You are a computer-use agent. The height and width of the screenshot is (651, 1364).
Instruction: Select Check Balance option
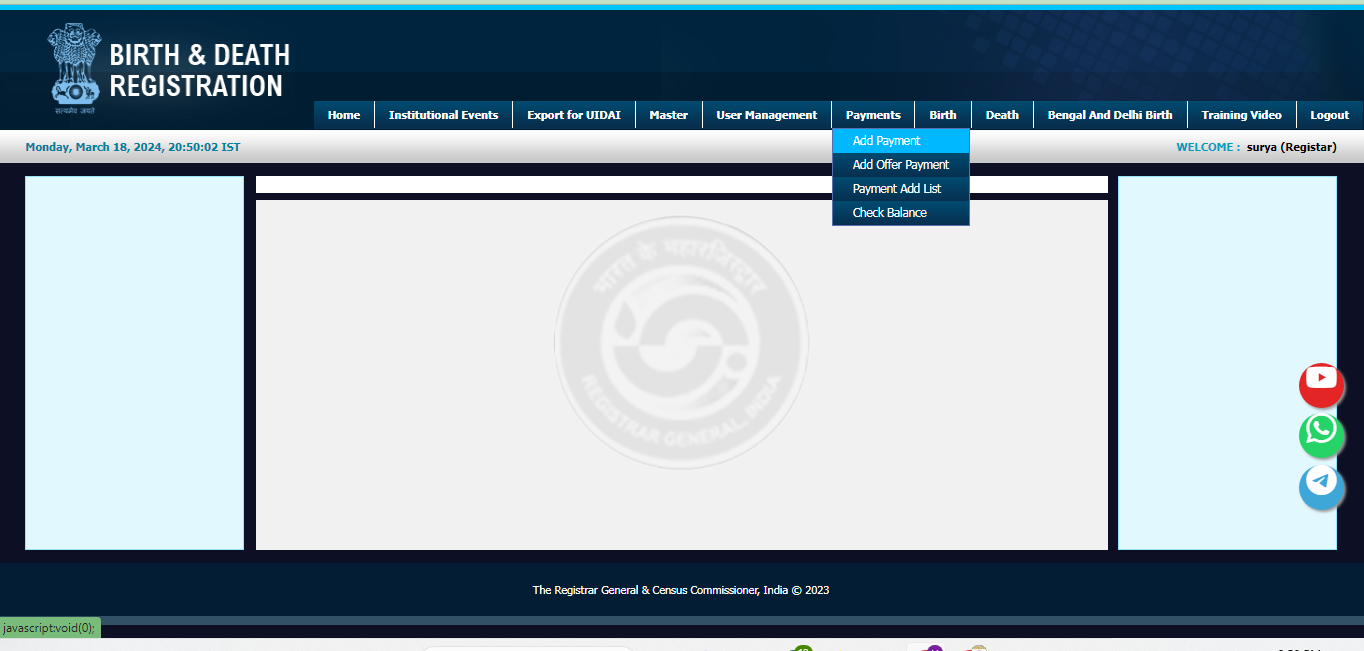pyautogui.click(x=889, y=212)
